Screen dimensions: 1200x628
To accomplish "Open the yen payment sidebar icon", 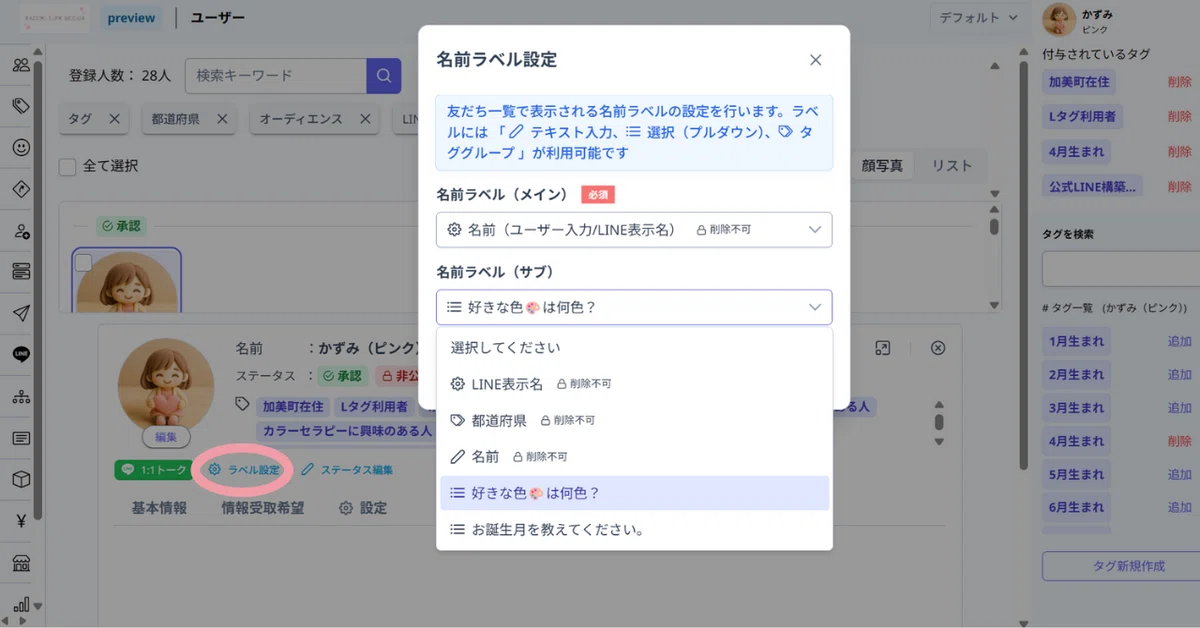I will coord(20,520).
